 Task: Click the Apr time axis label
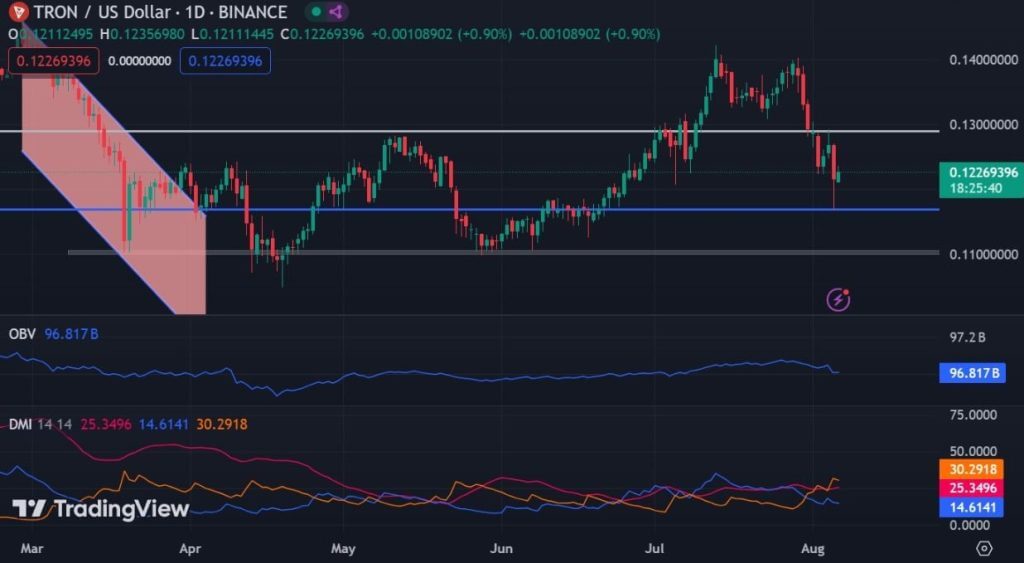pos(190,549)
